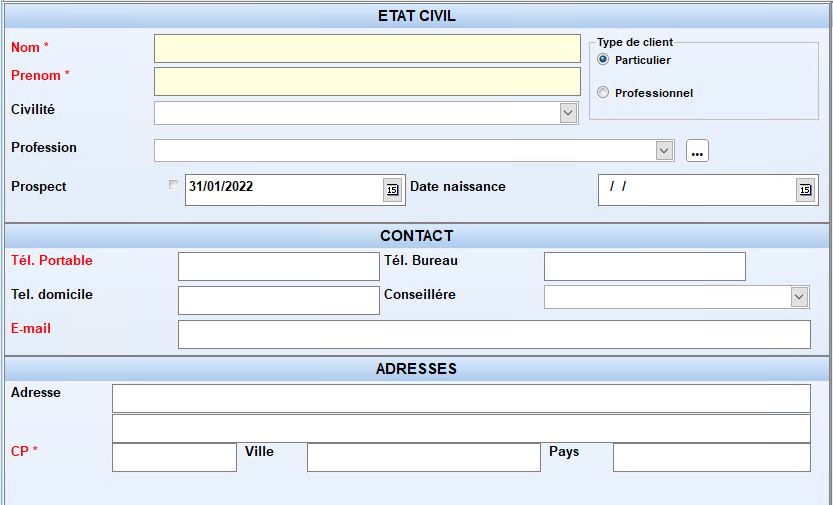833x505 pixels.
Task: Click the CONTACT section header
Action: 416,236
